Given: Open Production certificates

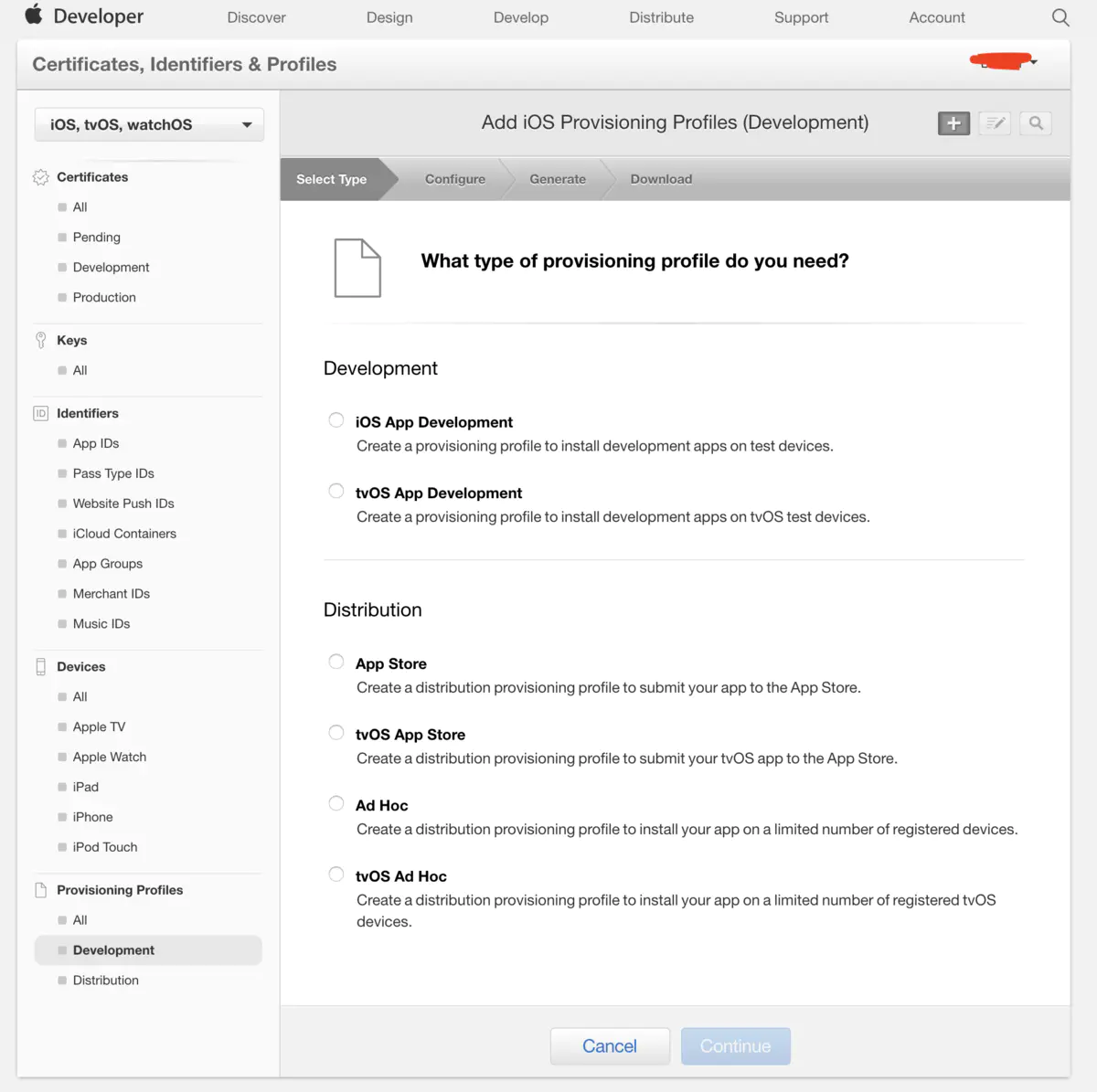Looking at the screenshot, I should [104, 298].
